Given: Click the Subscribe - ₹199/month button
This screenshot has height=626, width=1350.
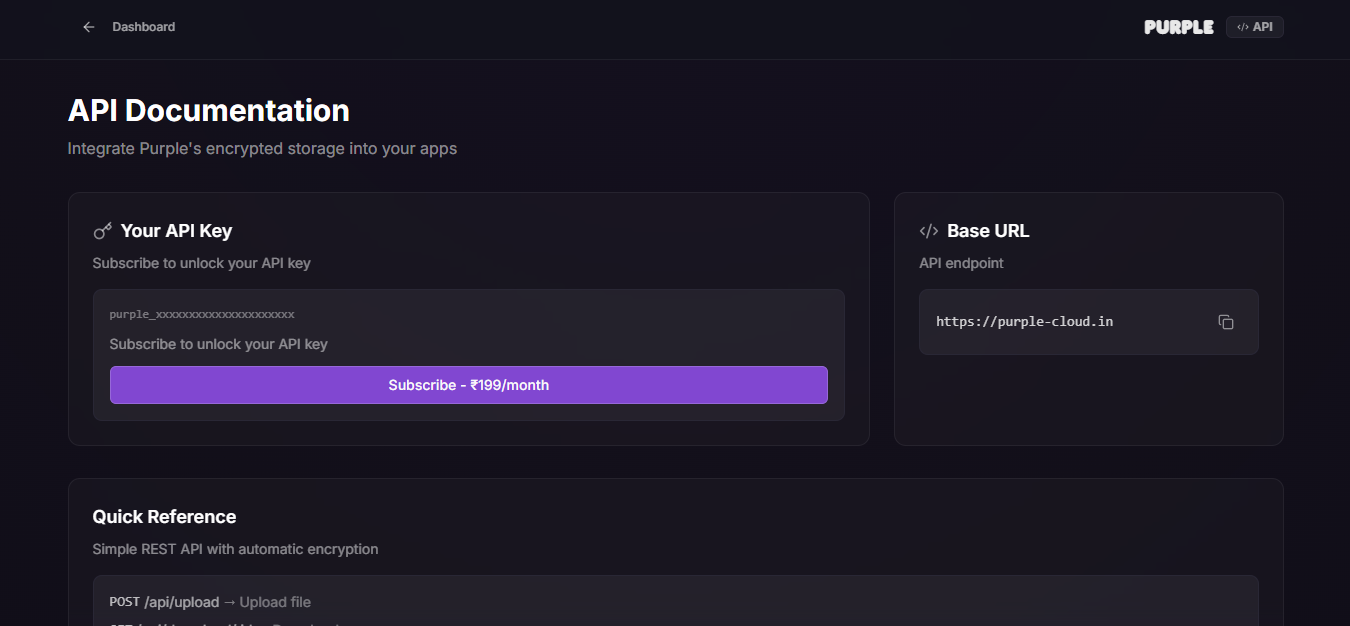Looking at the screenshot, I should pos(468,384).
